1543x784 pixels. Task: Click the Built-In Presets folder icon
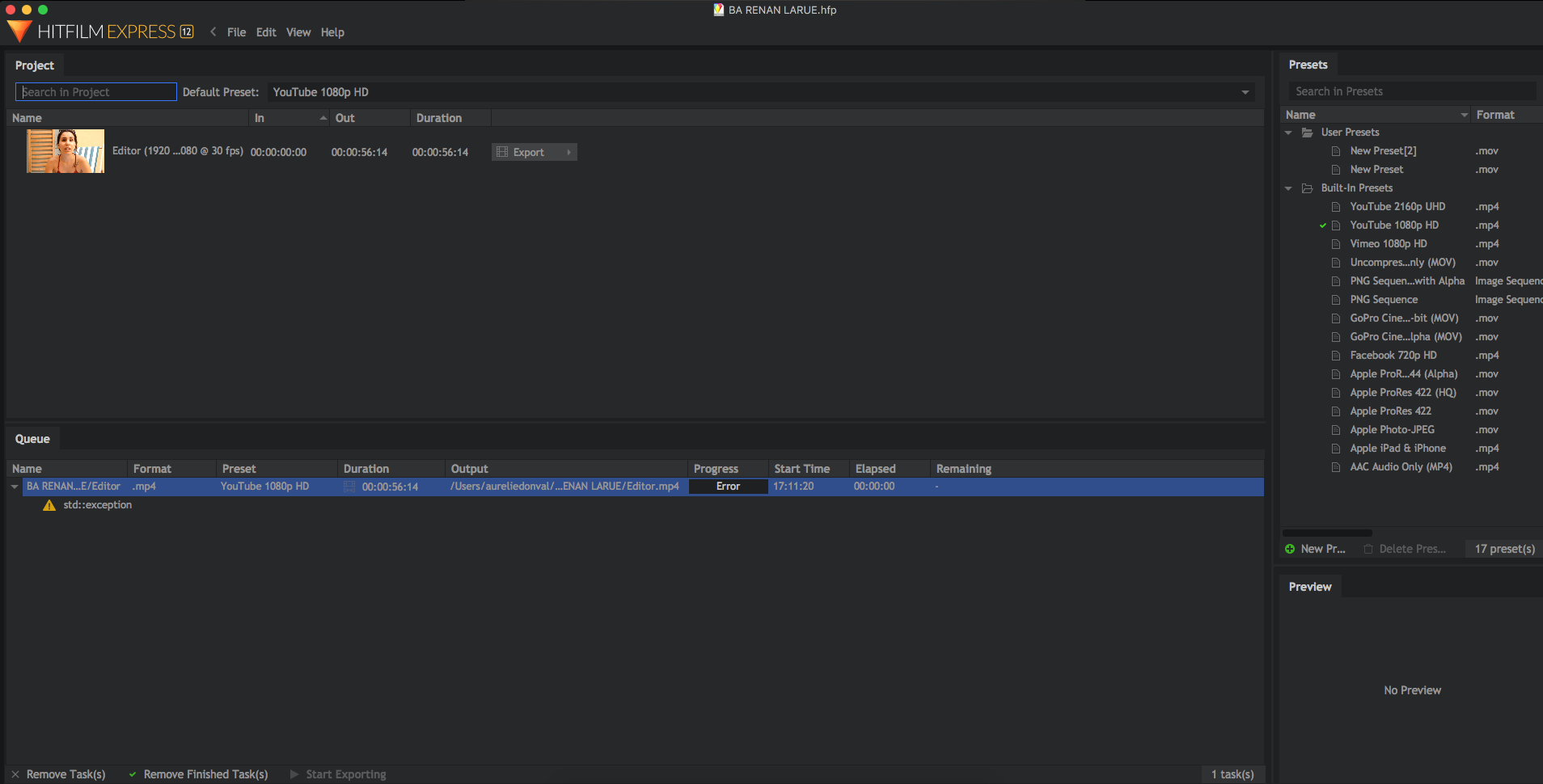(x=1307, y=188)
